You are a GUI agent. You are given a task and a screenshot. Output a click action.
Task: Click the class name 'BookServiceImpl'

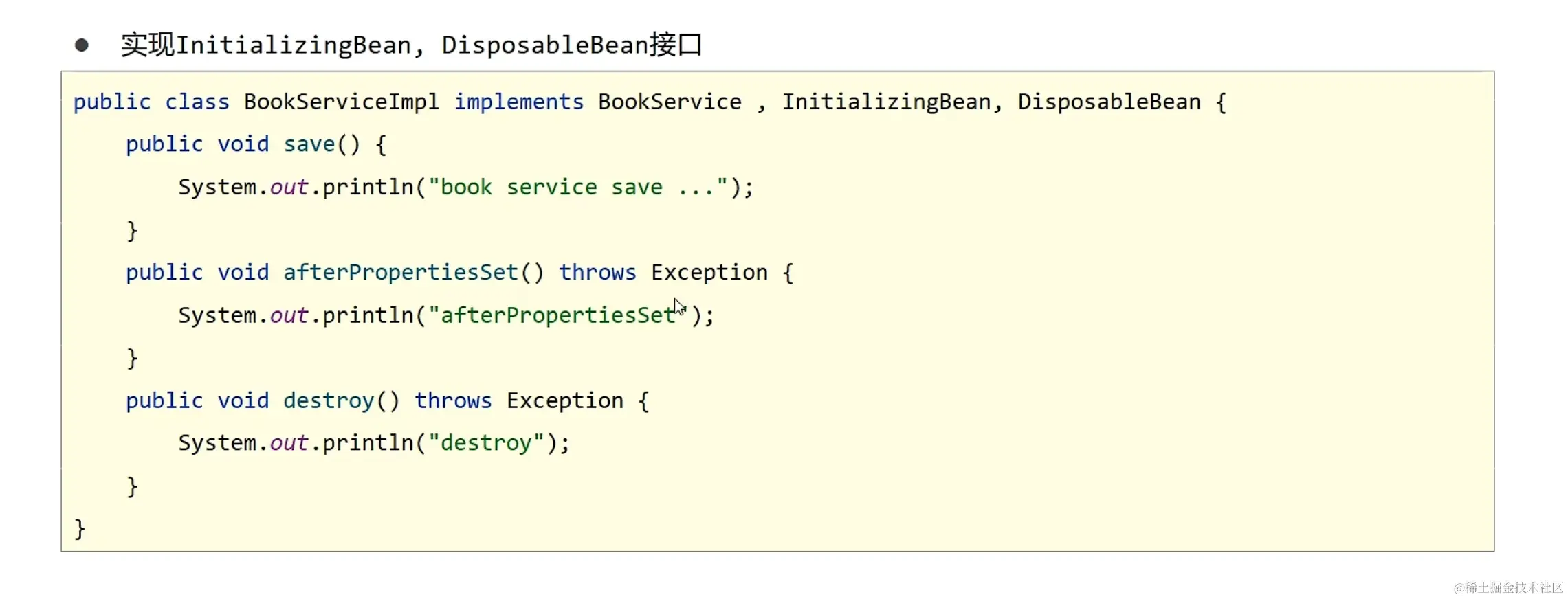tap(341, 102)
